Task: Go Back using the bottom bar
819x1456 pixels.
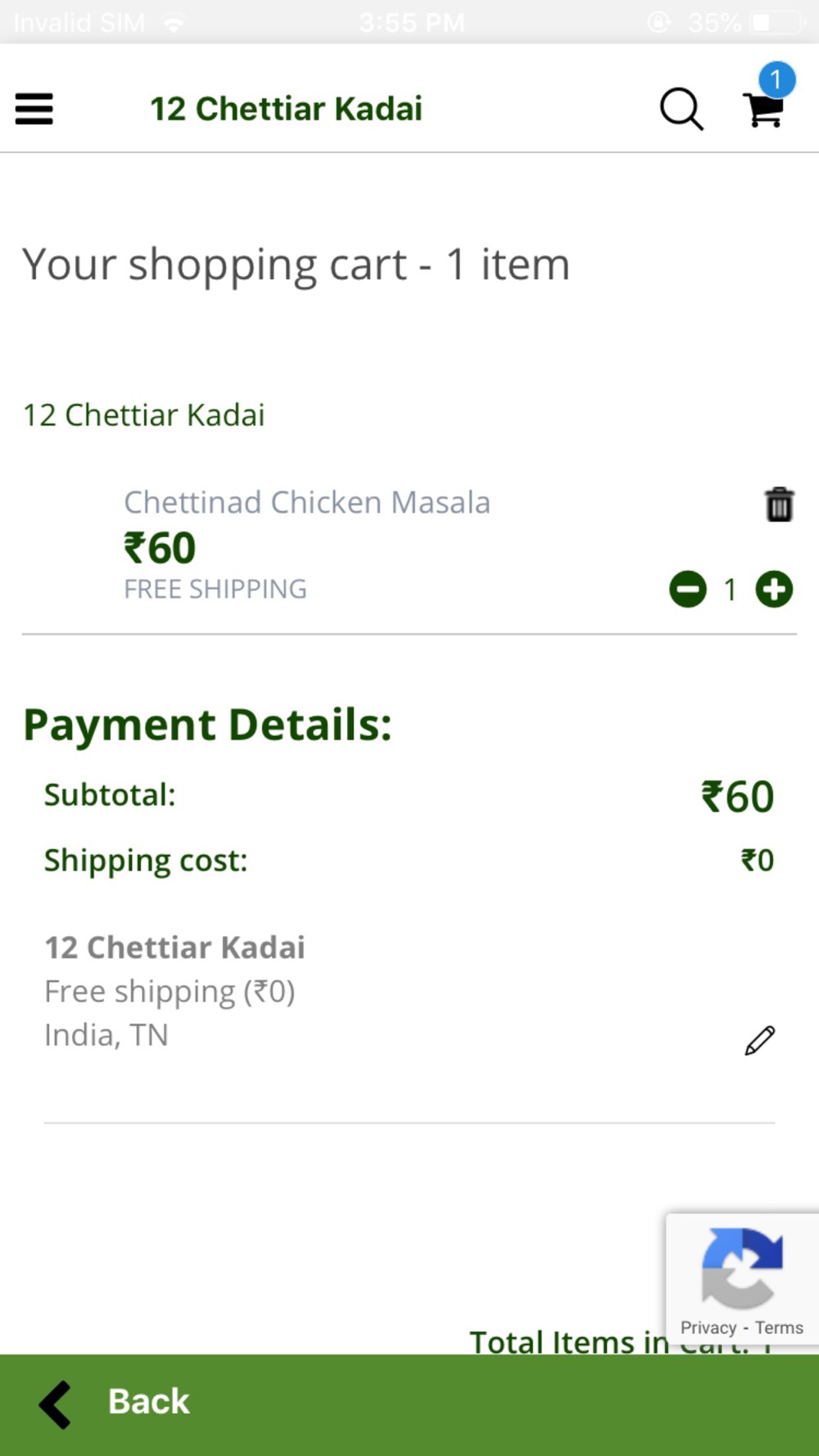Action: [409, 1404]
